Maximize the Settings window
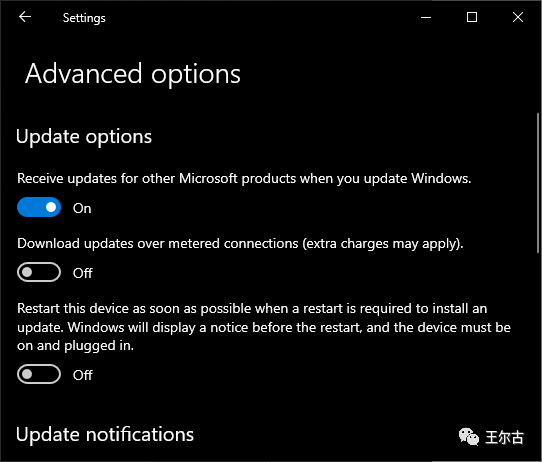 coord(472,17)
